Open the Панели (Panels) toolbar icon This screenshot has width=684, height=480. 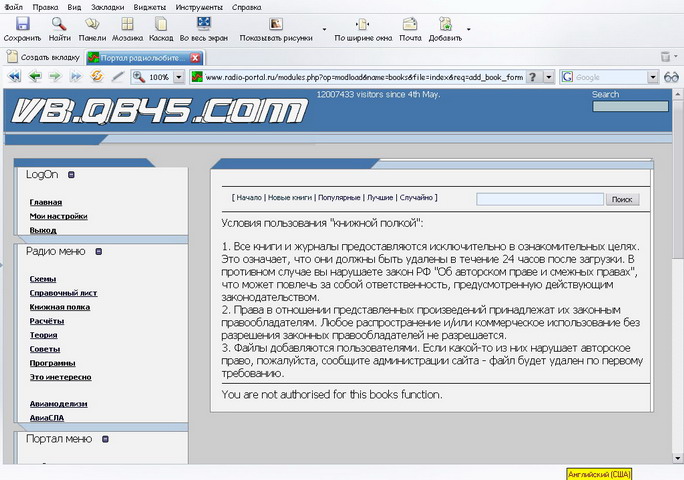coord(92,24)
